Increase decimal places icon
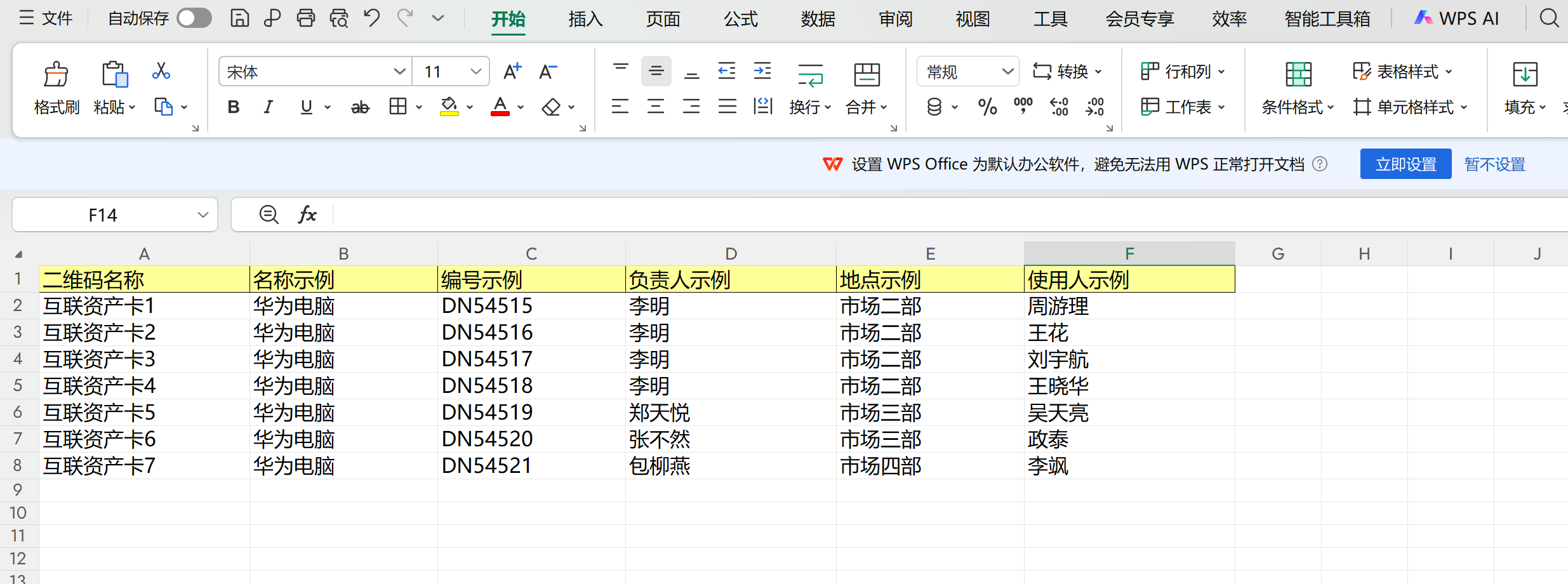The width and height of the screenshot is (1568, 584). [x=1059, y=107]
